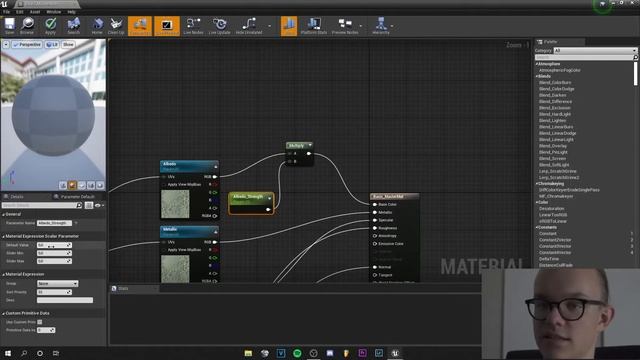Click the Primitive Data Index field

pyautogui.click(x=46, y=330)
